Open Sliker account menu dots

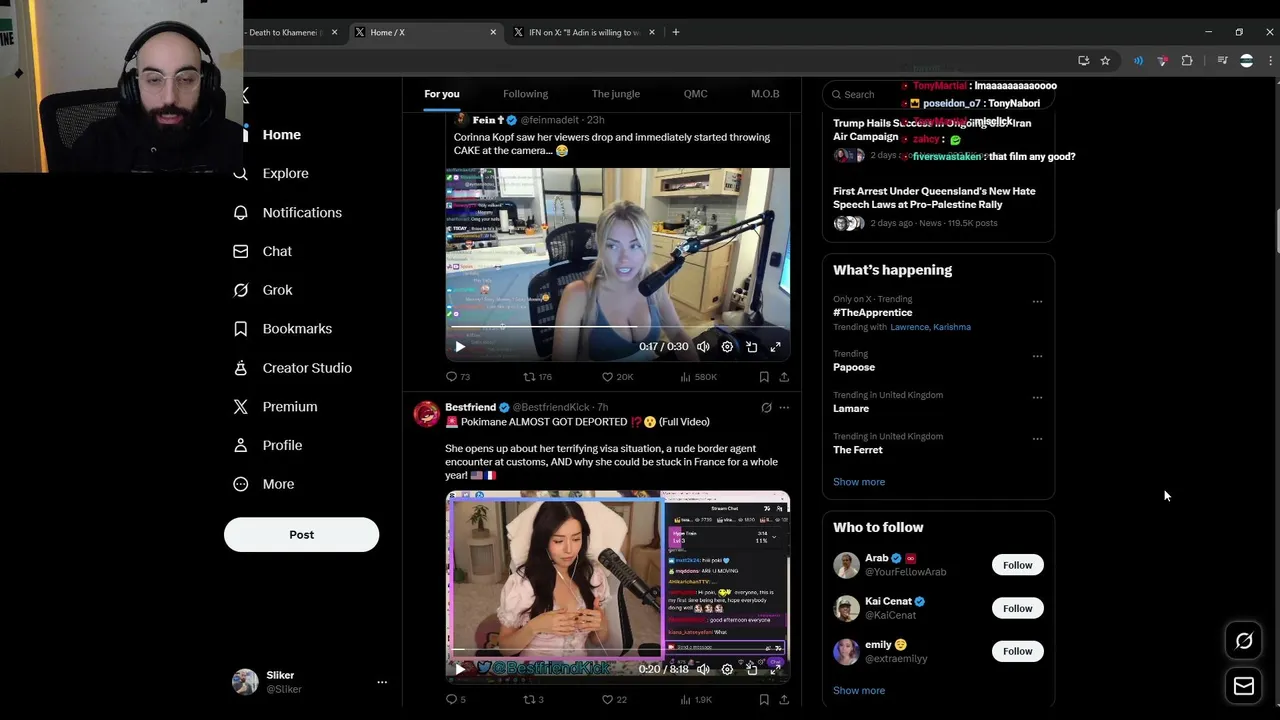(382, 682)
